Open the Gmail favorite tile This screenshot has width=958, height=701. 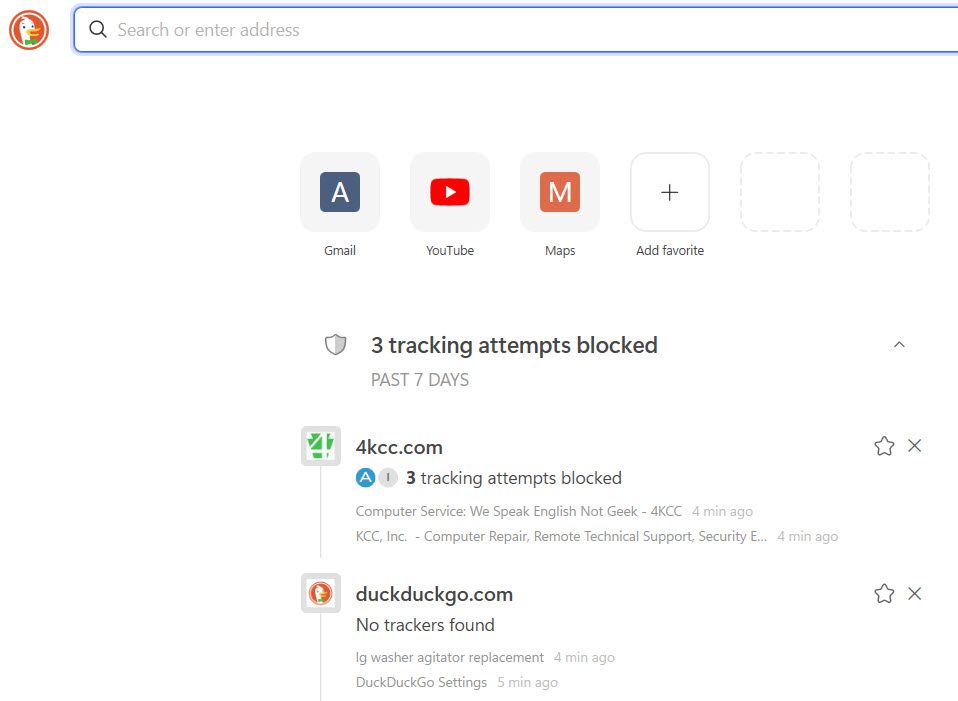(340, 192)
